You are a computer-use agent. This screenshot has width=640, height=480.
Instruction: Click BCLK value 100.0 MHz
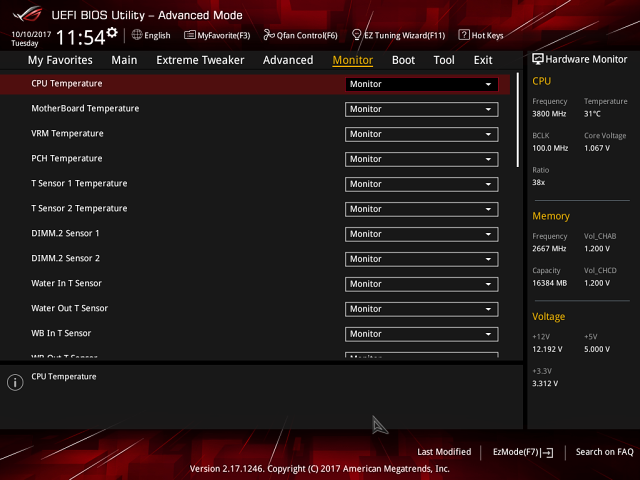click(x=550, y=148)
